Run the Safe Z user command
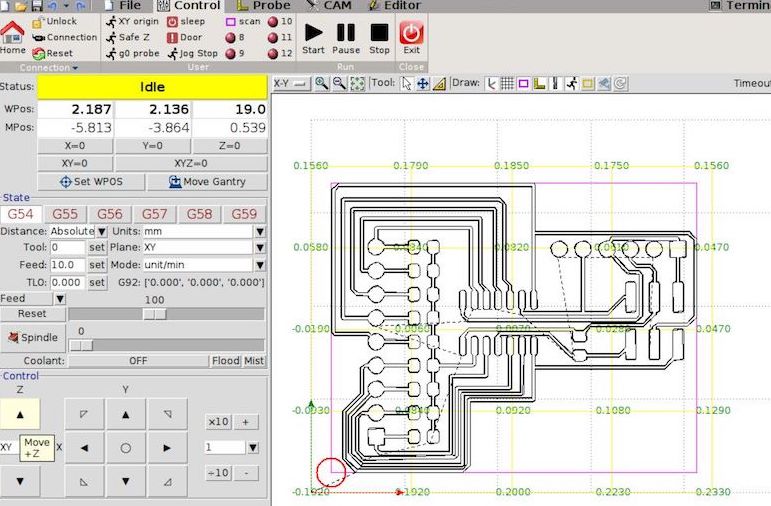 tap(128, 37)
